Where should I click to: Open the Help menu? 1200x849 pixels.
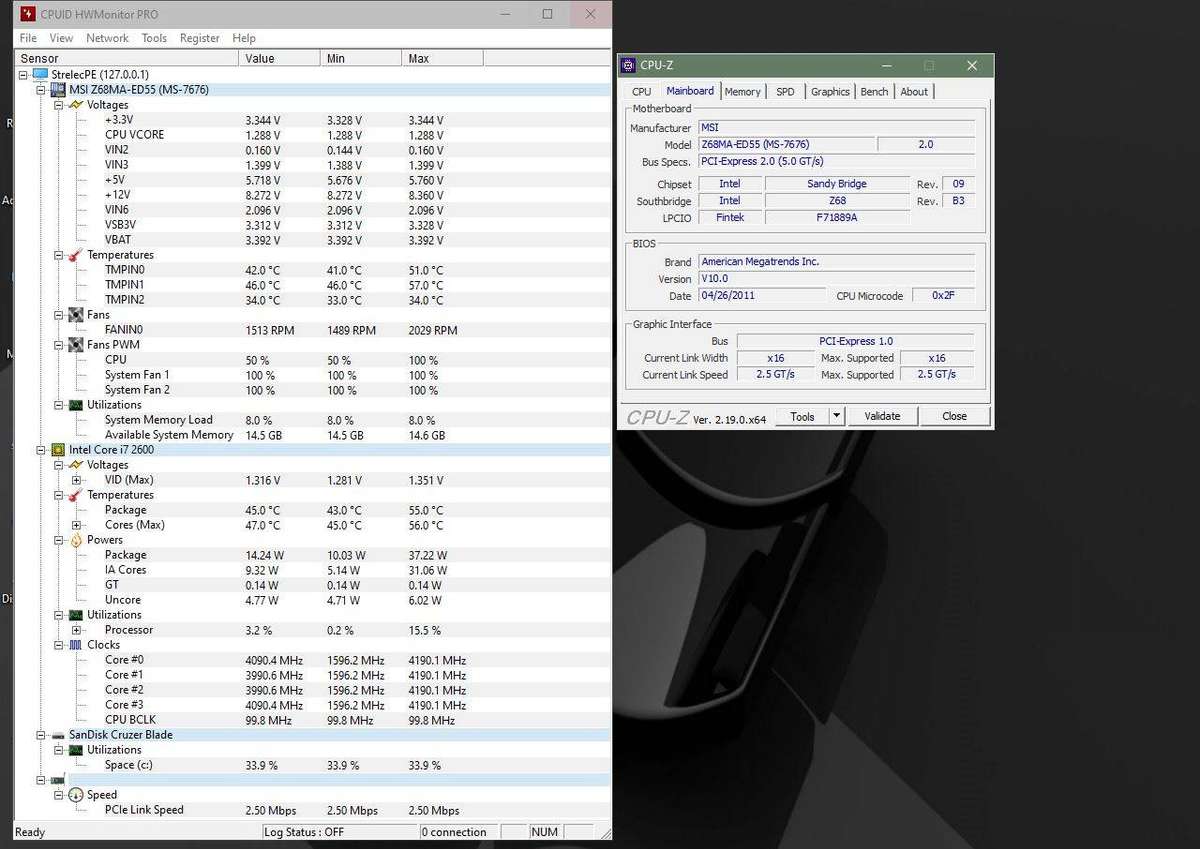pyautogui.click(x=244, y=38)
